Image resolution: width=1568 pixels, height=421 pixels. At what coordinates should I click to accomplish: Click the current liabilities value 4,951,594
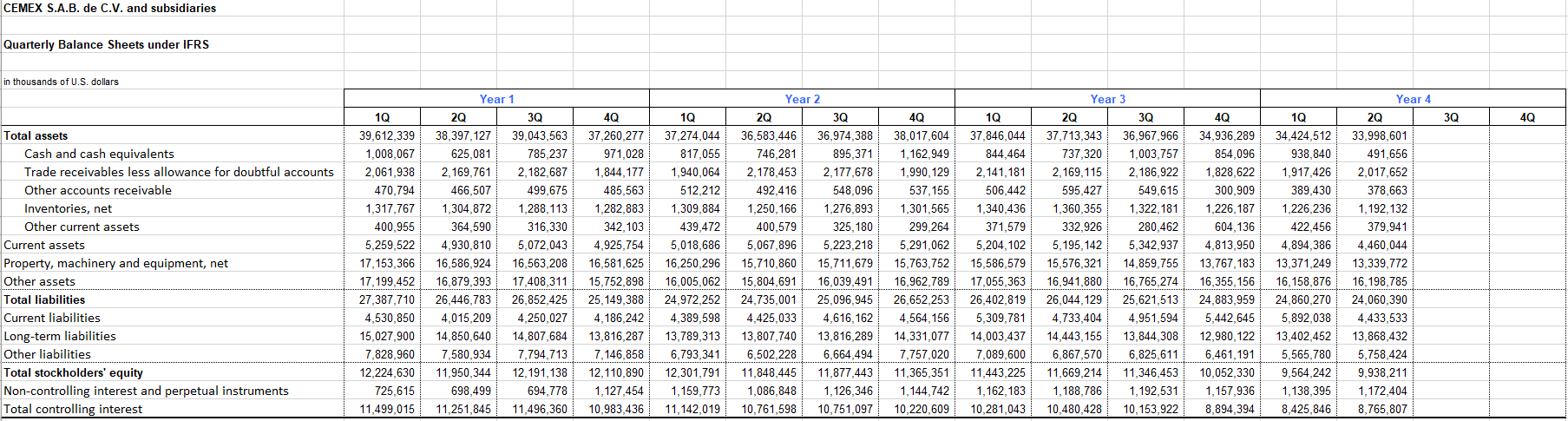tap(1153, 318)
